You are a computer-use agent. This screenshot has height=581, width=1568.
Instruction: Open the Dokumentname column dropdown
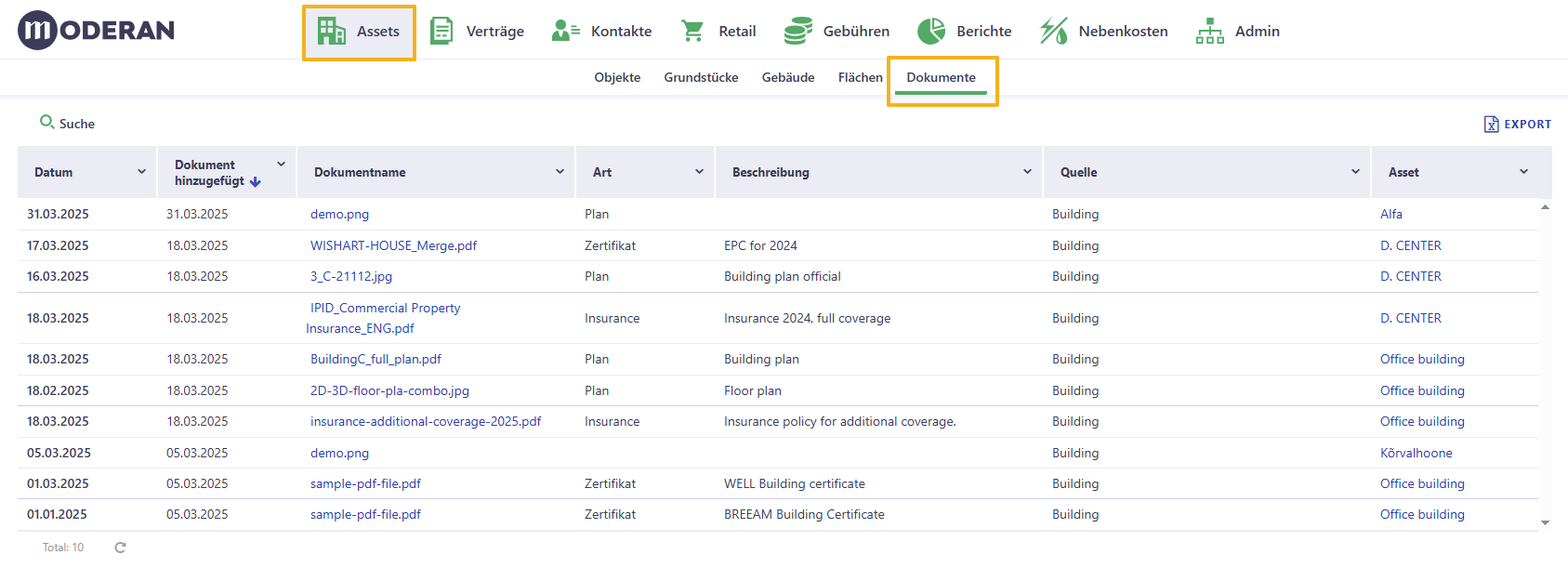[560, 172]
